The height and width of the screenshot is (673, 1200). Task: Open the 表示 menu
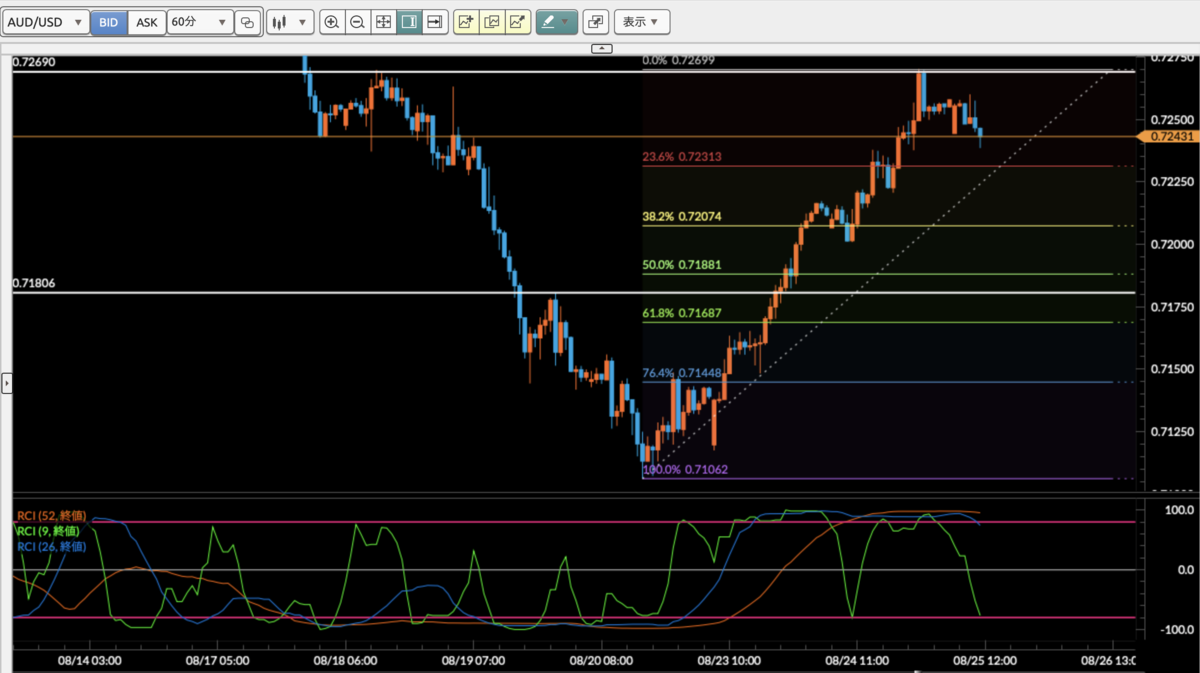click(641, 22)
